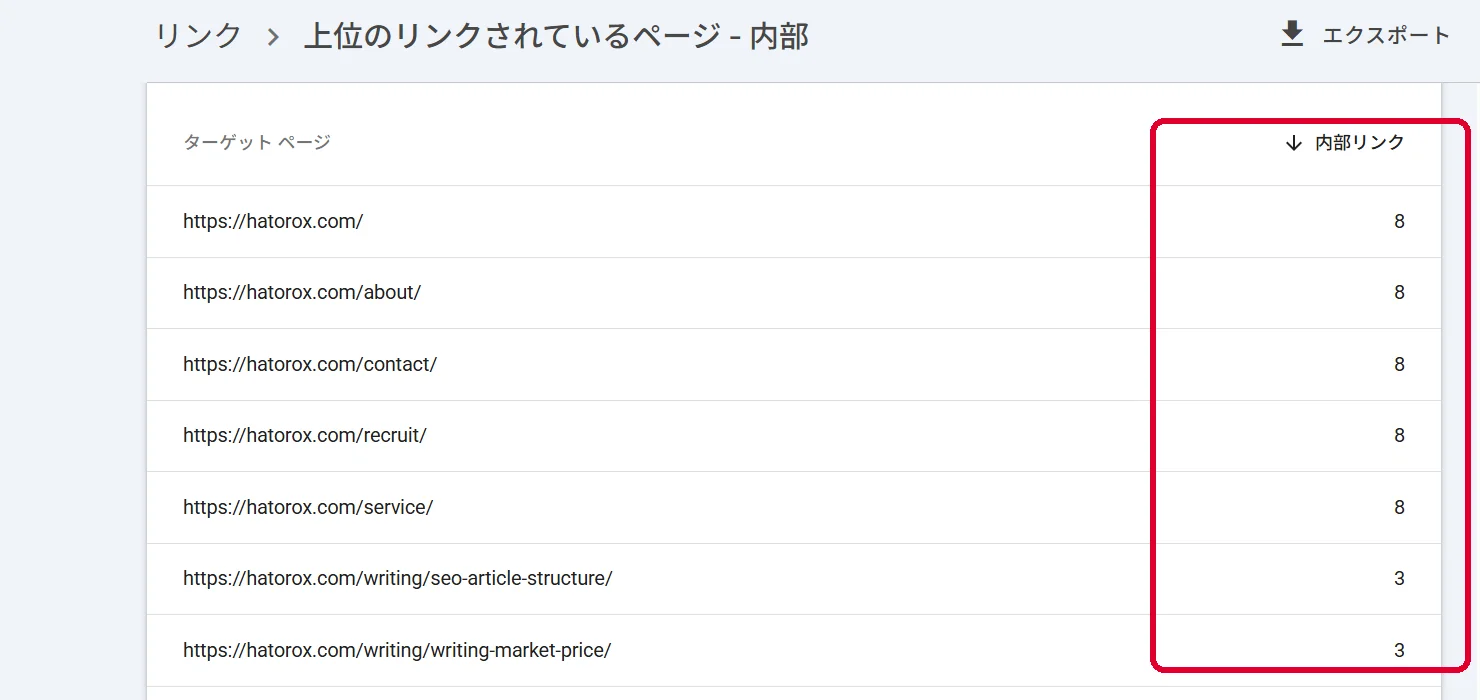The height and width of the screenshot is (700, 1480).
Task: Click the エクスポート label
Action: tap(1386, 35)
